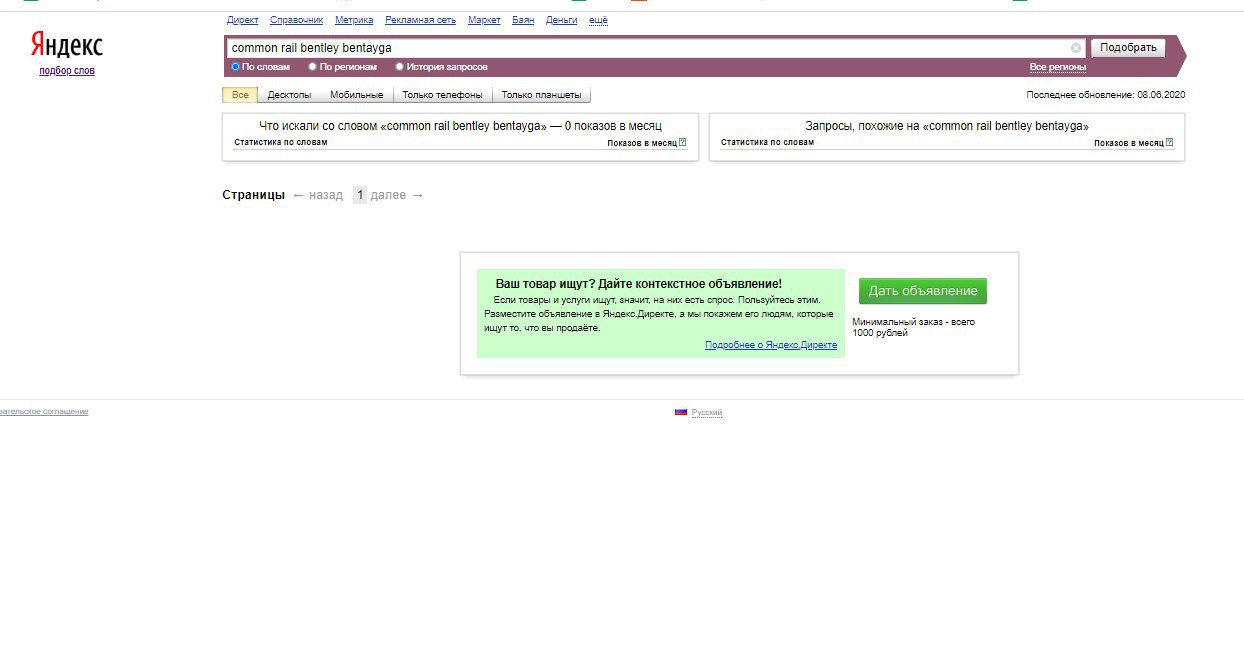Switch to the Только телефоны tab
The image size is (1244, 657).
point(443,95)
